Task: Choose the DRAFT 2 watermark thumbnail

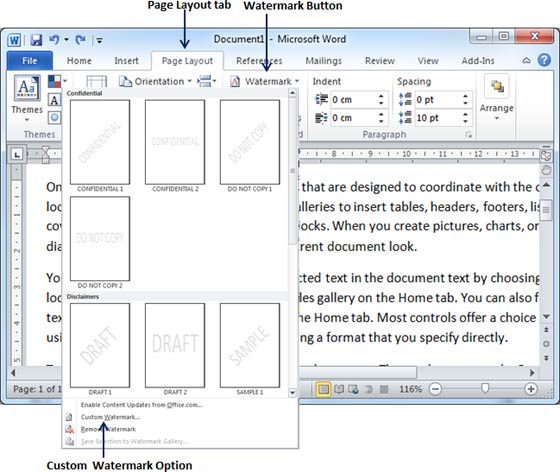Action: (175, 345)
